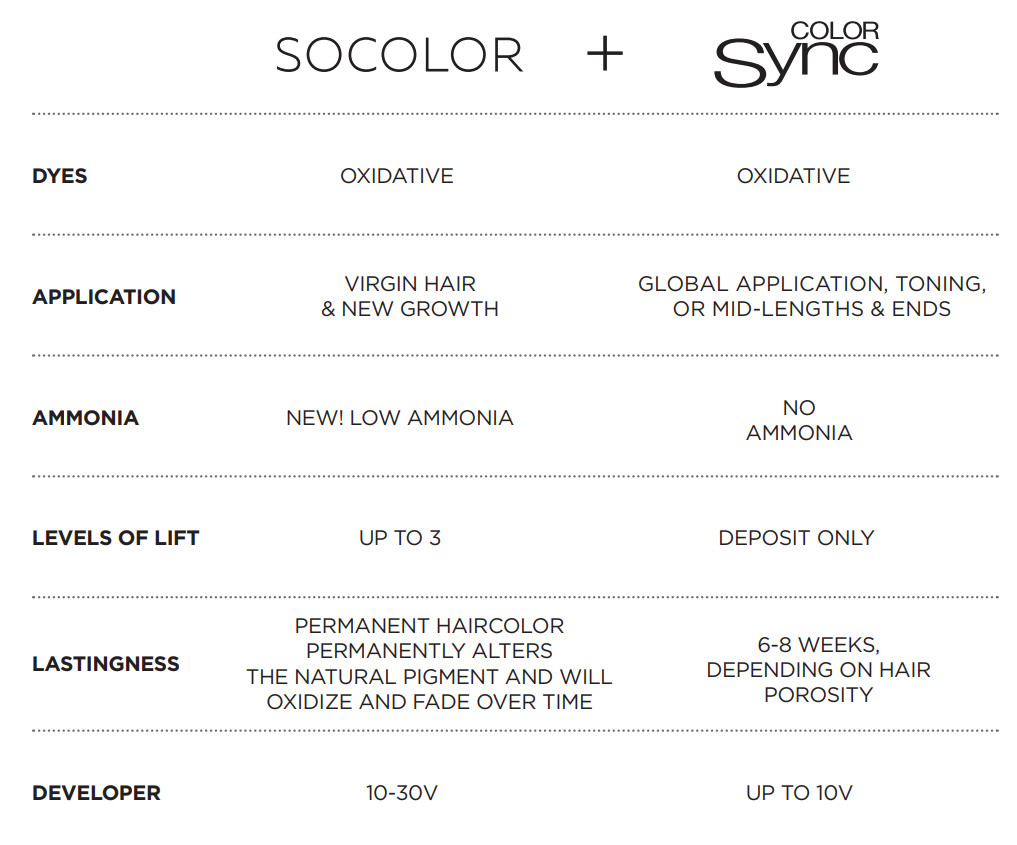Viewport: 1017px width, 845px height.
Task: Click the Global Application, Toning text
Action: [812, 284]
